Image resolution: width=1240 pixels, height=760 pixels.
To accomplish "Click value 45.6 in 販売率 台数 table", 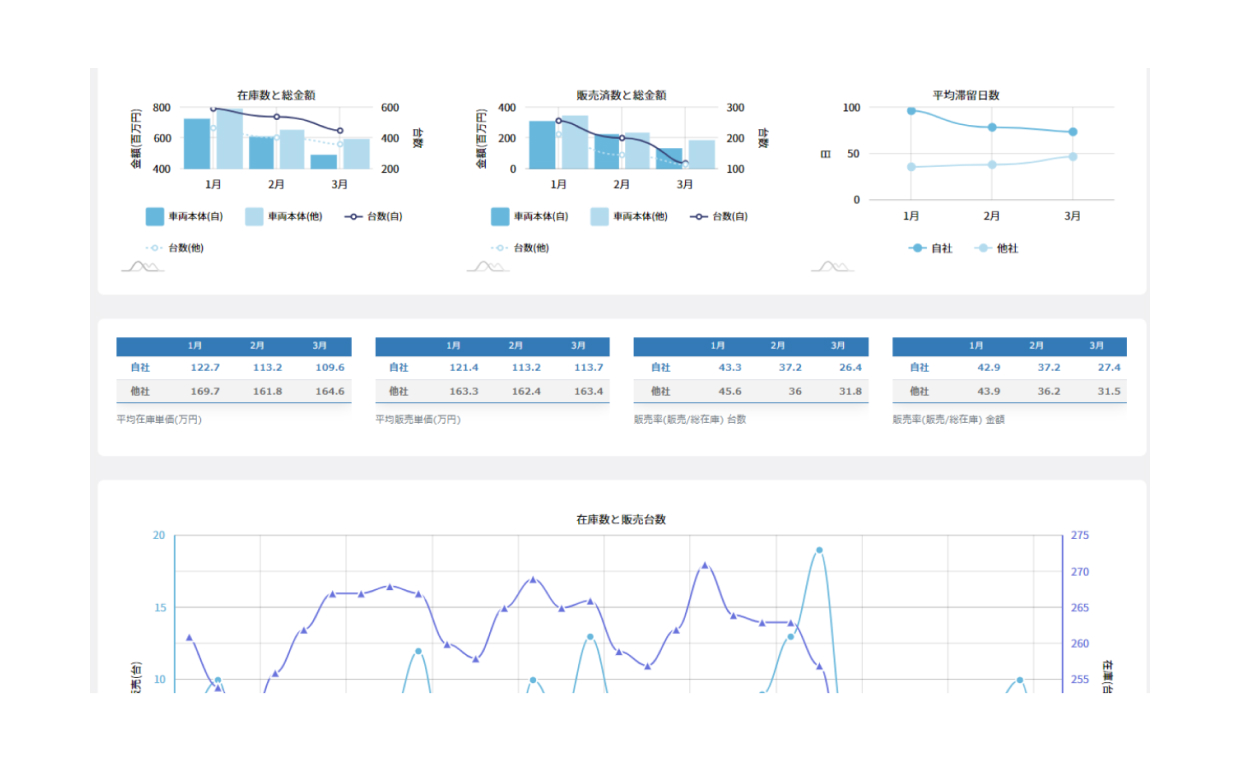I will (730, 391).
